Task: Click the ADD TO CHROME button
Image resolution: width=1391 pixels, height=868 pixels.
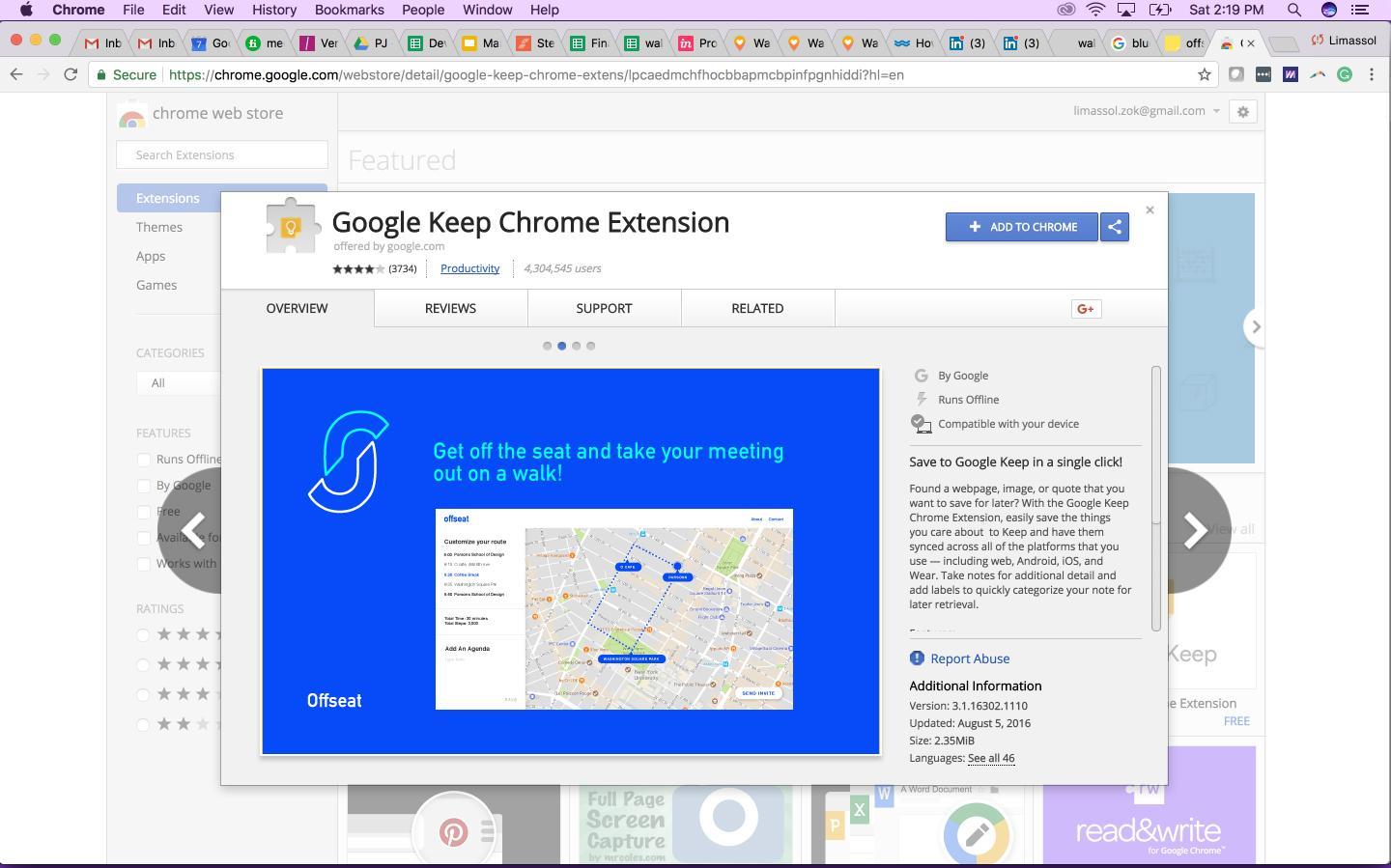Action: click(1022, 227)
